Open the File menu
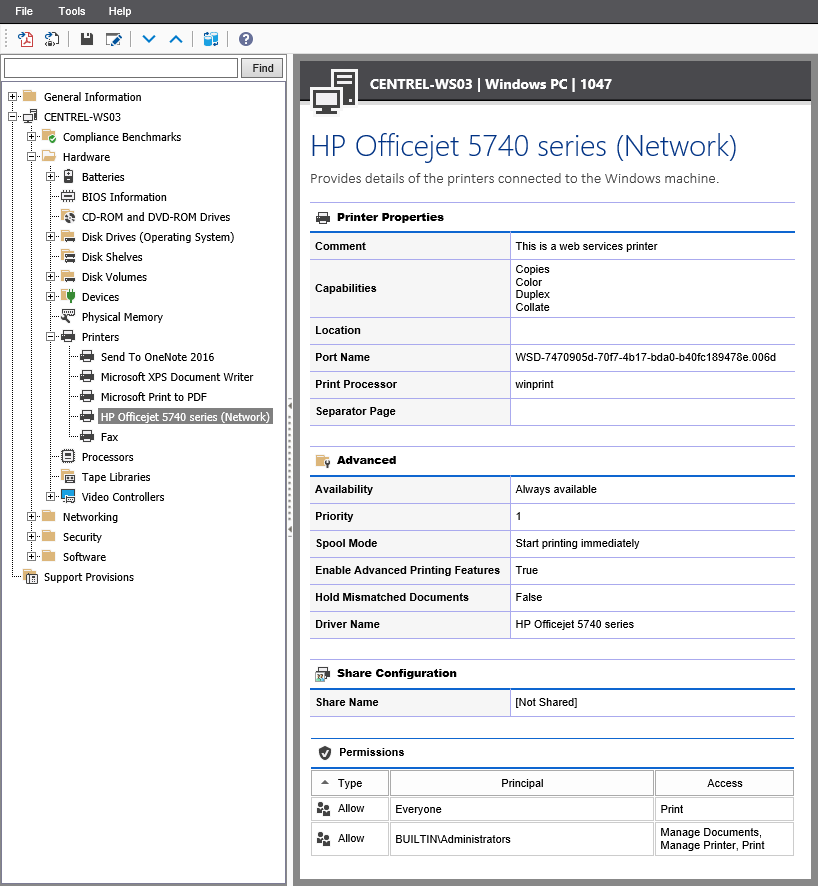Image resolution: width=818 pixels, height=886 pixels. tap(24, 11)
